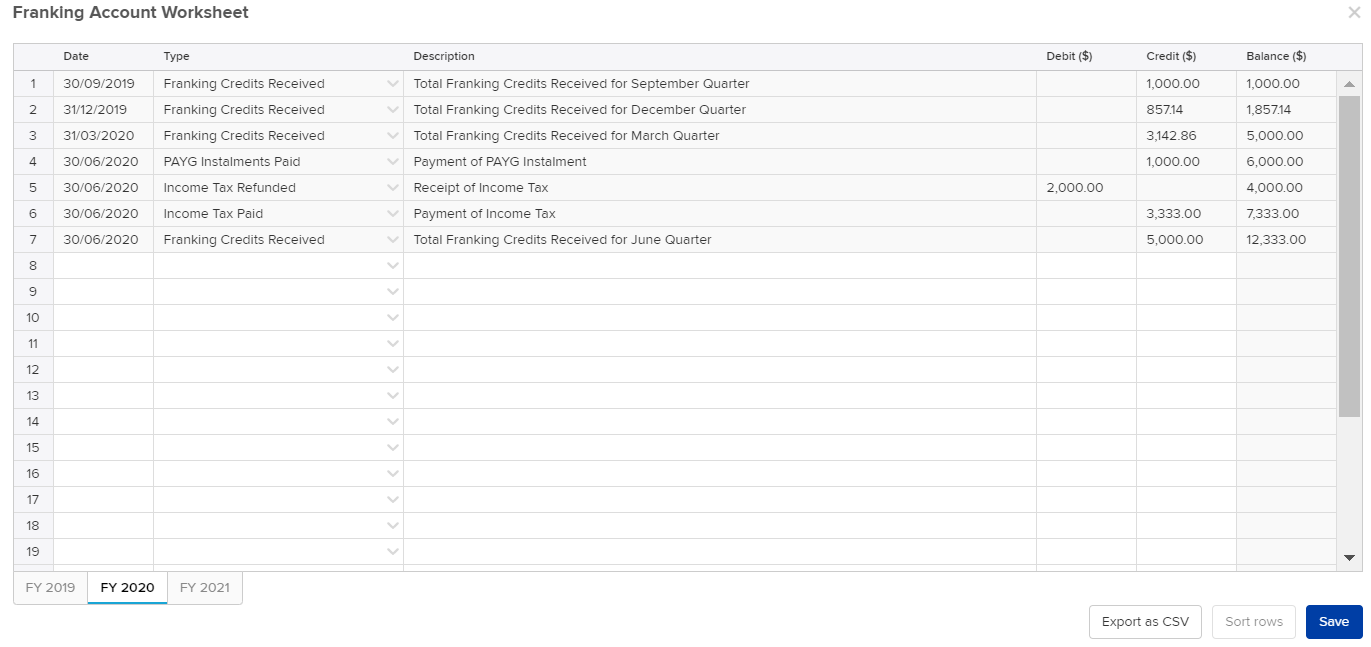The width and height of the screenshot is (1371, 647).
Task: Select row number 5 header
Action: (34, 188)
